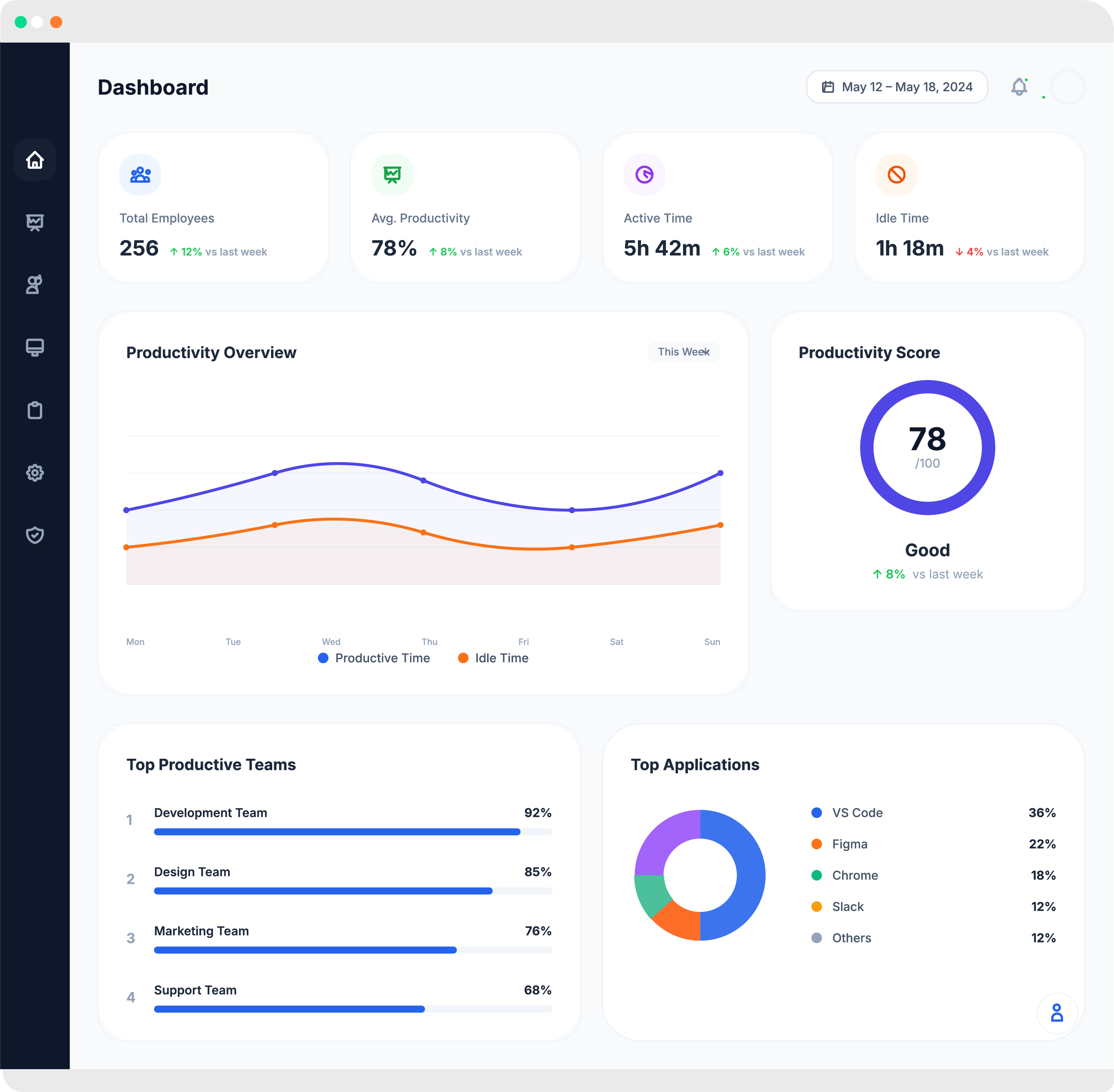Click the Chrome green legend dot
Screen dimensions: 1114x1092
817,875
